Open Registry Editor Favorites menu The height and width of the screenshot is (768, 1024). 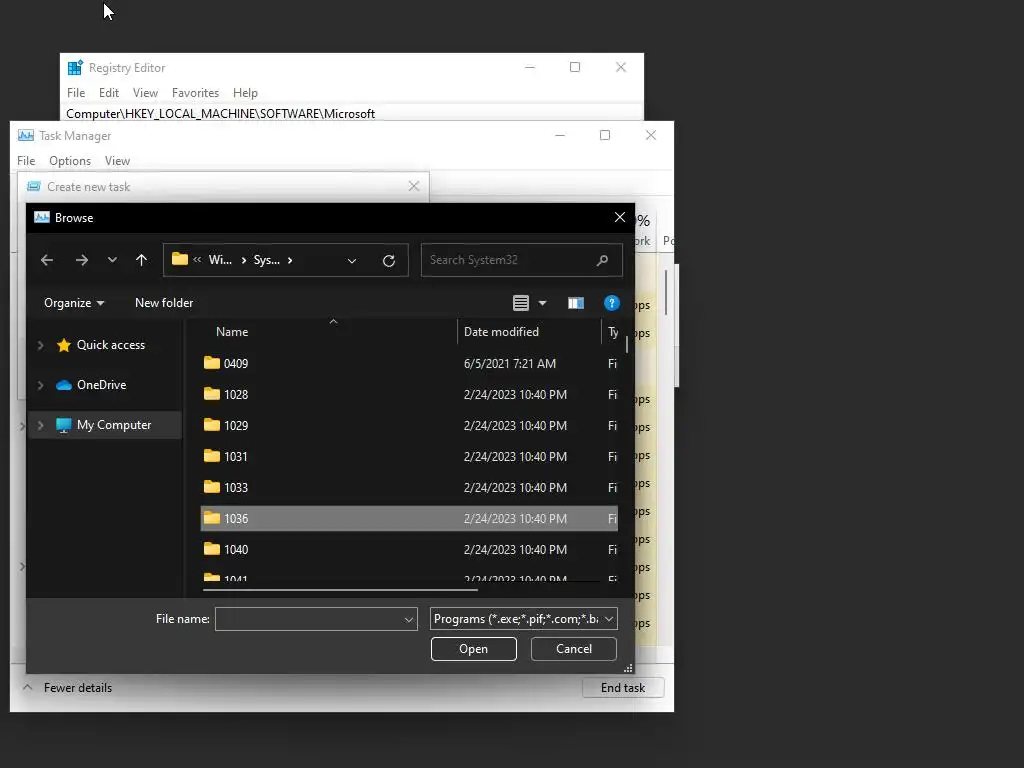pyautogui.click(x=195, y=93)
